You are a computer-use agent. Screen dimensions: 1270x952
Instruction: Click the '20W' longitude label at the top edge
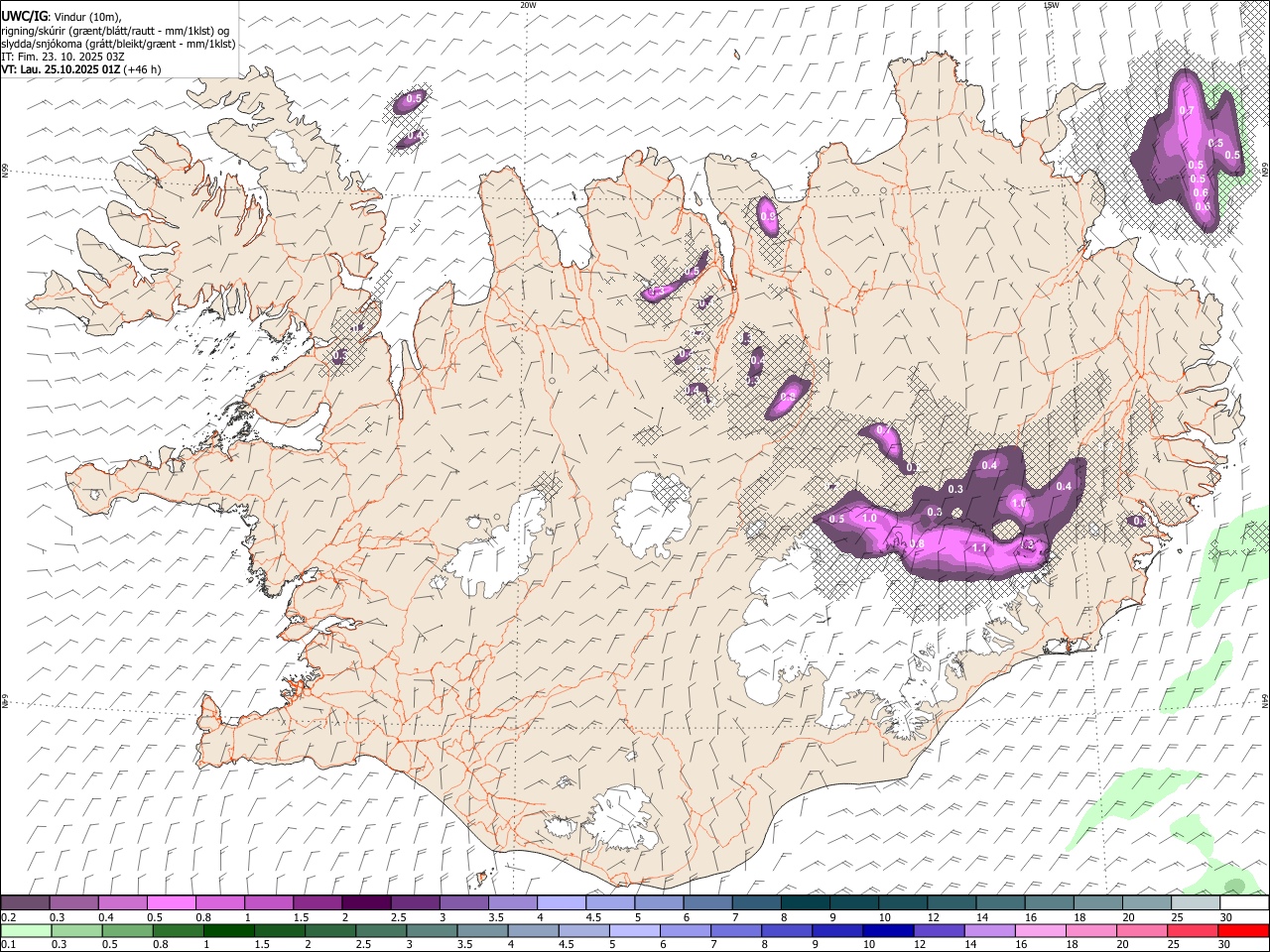[528, 5]
